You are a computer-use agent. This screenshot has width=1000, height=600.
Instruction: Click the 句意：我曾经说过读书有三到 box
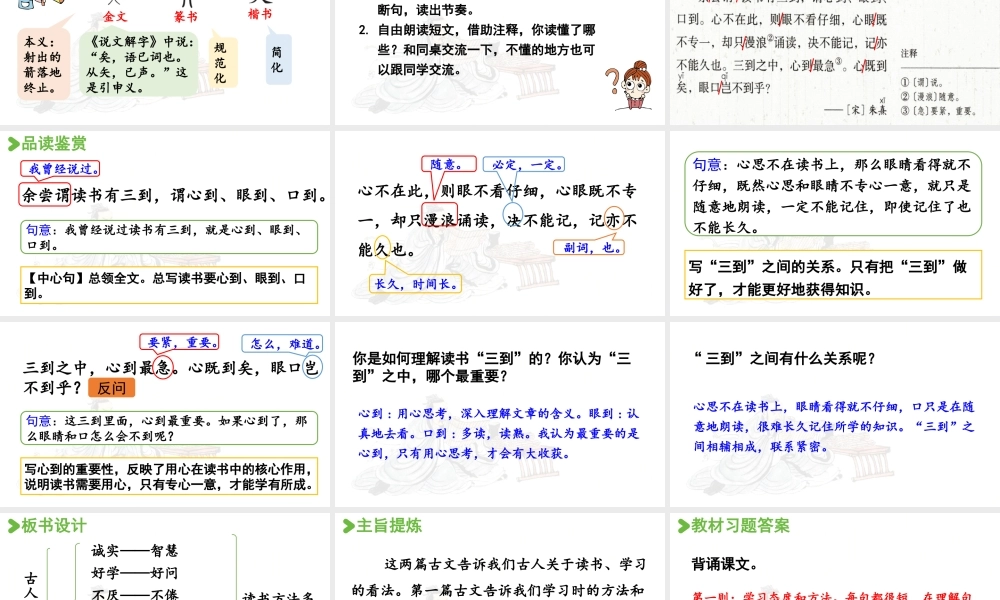tap(169, 237)
